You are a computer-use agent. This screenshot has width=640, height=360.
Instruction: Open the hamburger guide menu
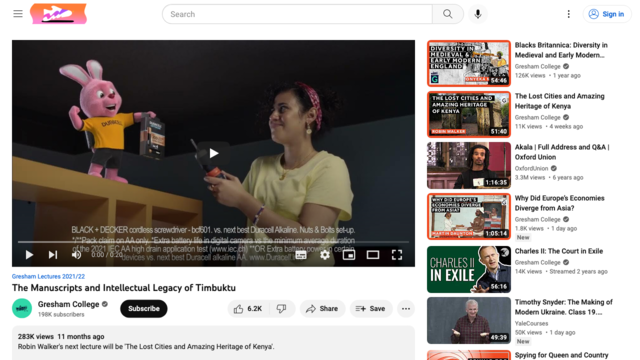pyautogui.click(x=18, y=14)
